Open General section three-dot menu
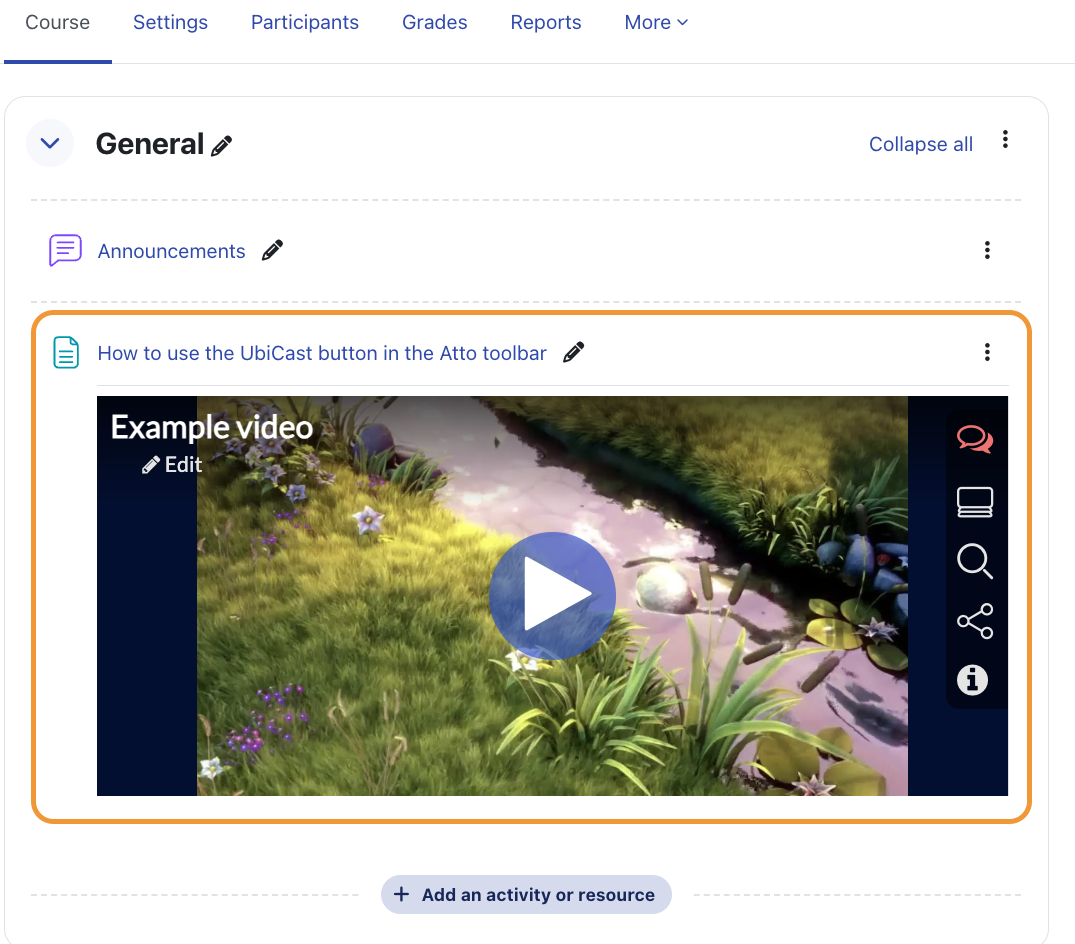This screenshot has height=944, width=1075. [x=1005, y=139]
